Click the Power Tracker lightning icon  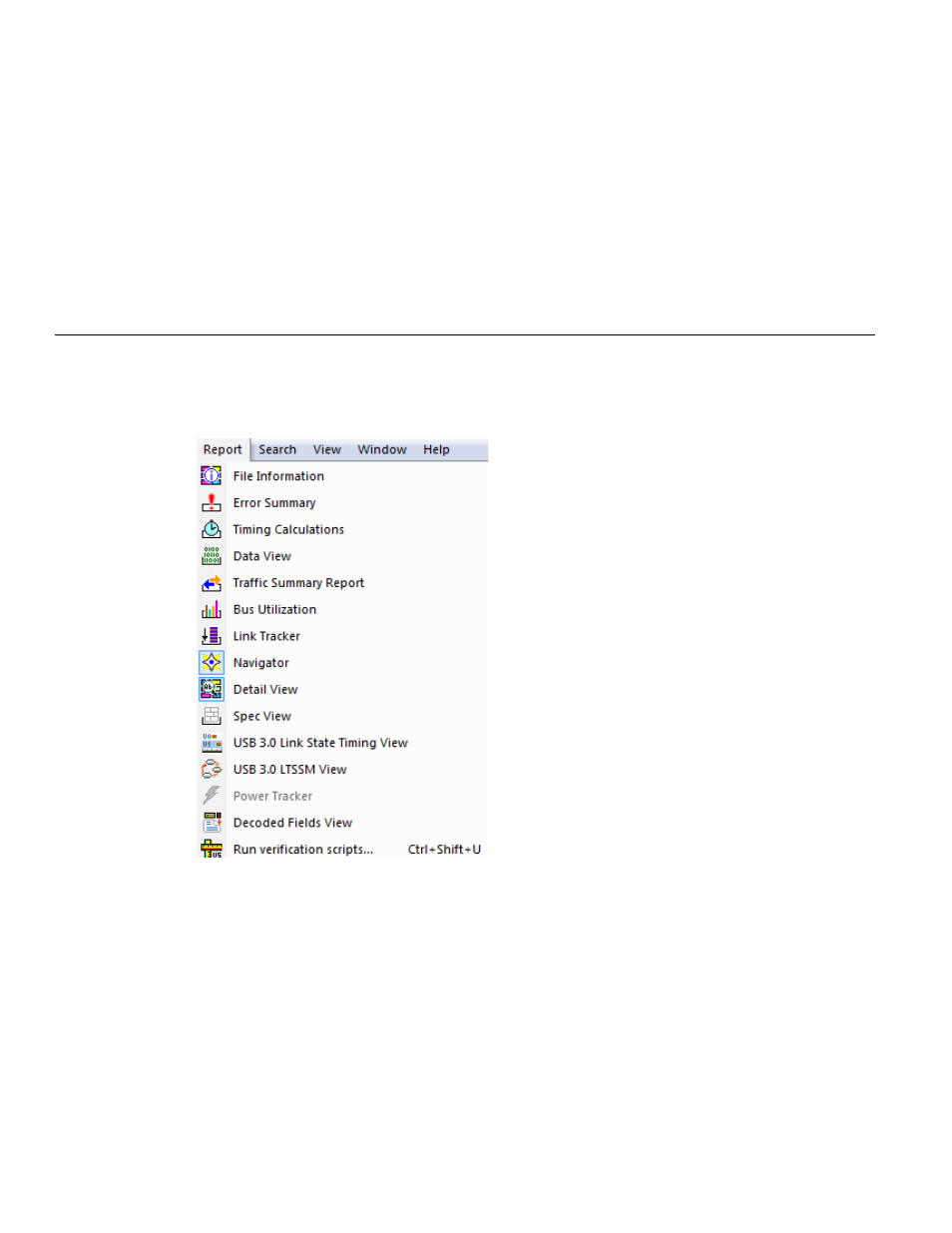[212, 796]
